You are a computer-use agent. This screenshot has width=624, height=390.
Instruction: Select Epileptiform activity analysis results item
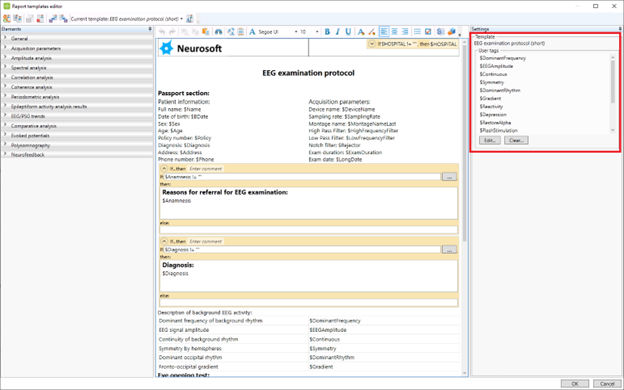(77, 106)
